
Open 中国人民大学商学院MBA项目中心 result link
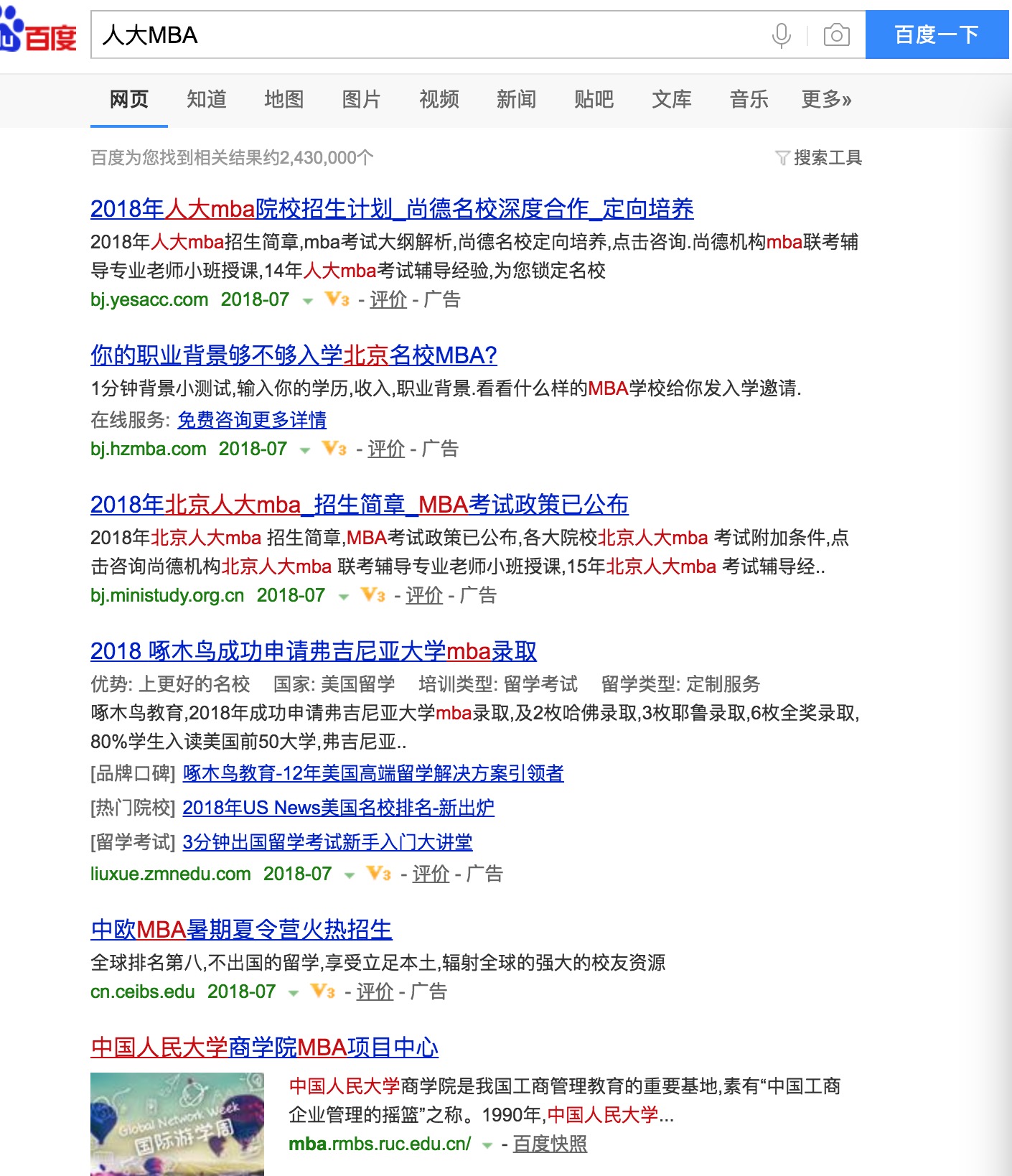pyautogui.click(x=264, y=1047)
